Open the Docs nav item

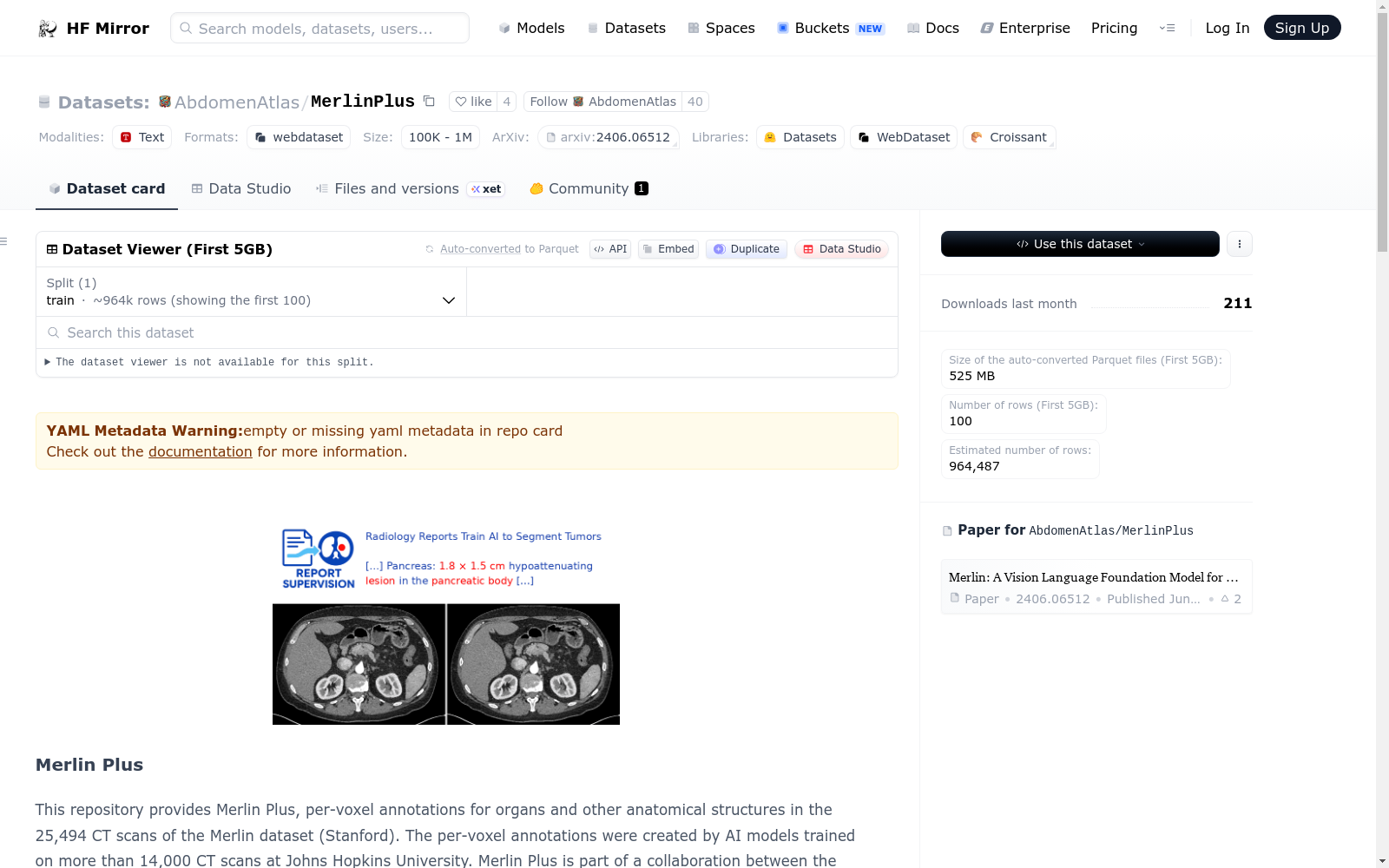tap(932, 28)
